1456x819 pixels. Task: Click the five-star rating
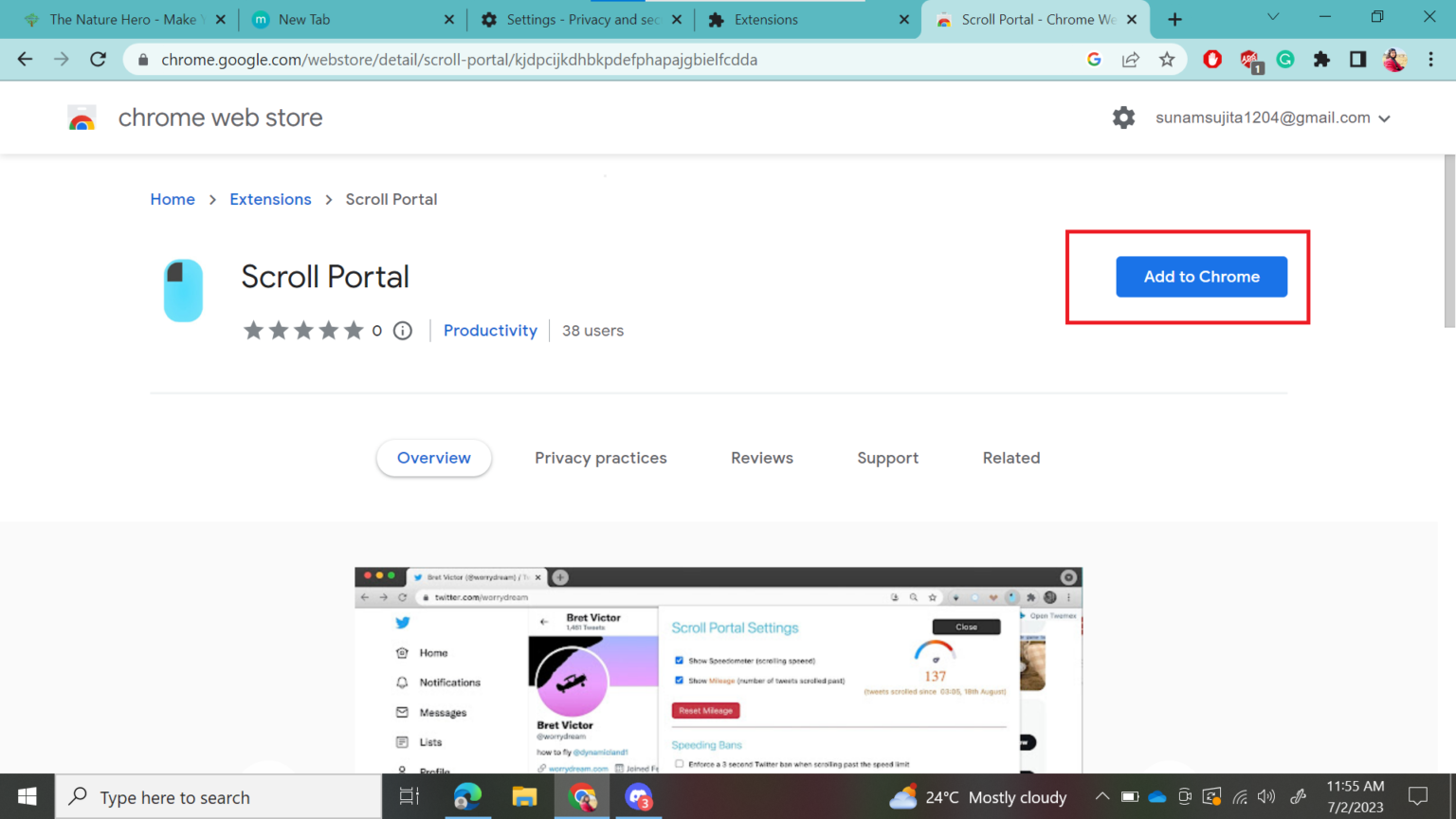pos(303,331)
